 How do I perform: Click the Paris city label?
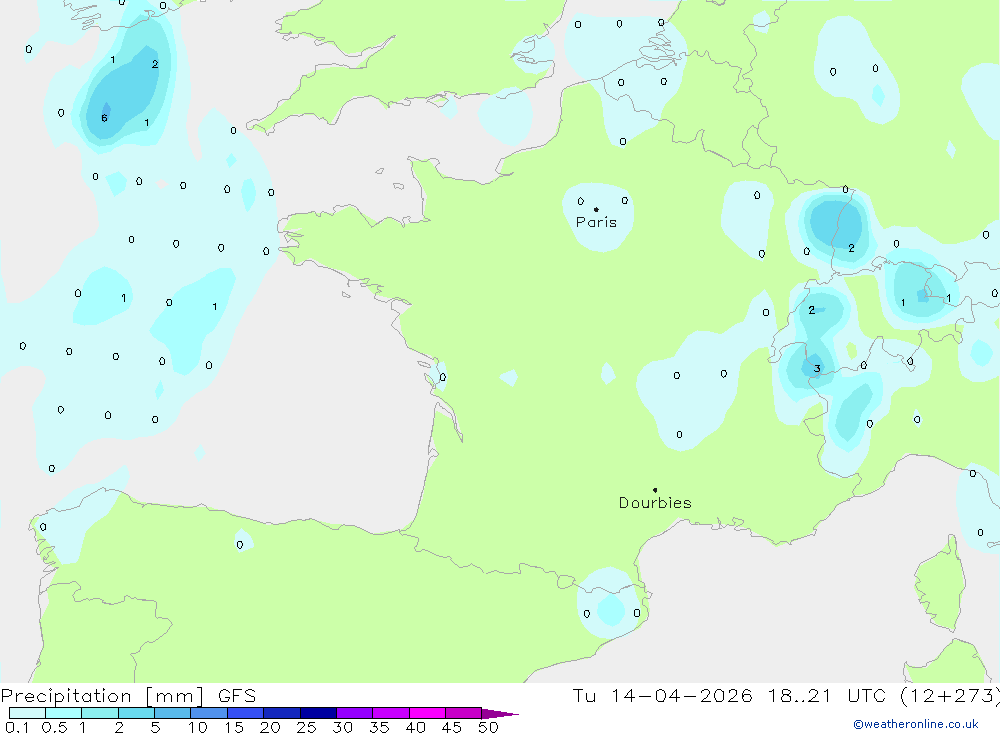(596, 222)
